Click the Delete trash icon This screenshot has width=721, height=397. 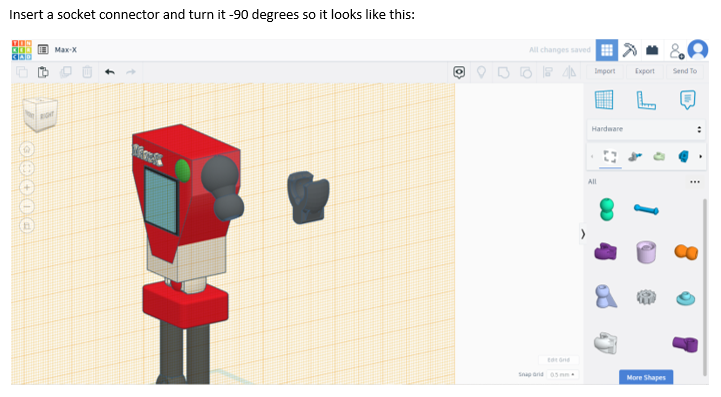[x=87, y=72]
